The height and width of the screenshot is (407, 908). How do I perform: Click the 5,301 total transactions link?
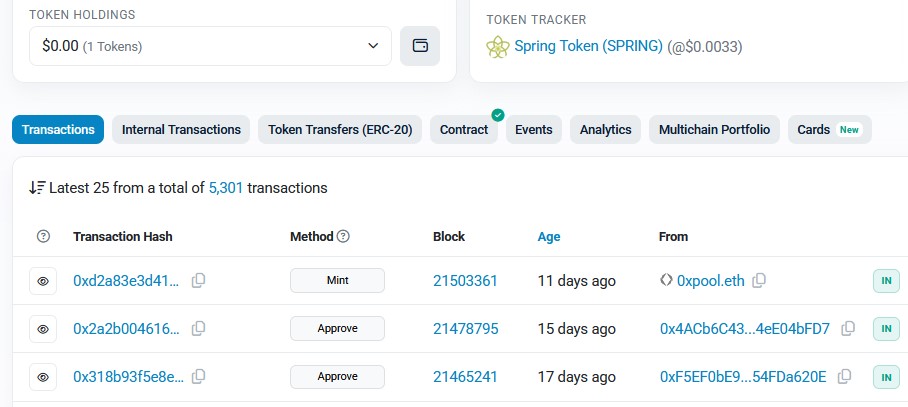pyautogui.click(x=226, y=187)
